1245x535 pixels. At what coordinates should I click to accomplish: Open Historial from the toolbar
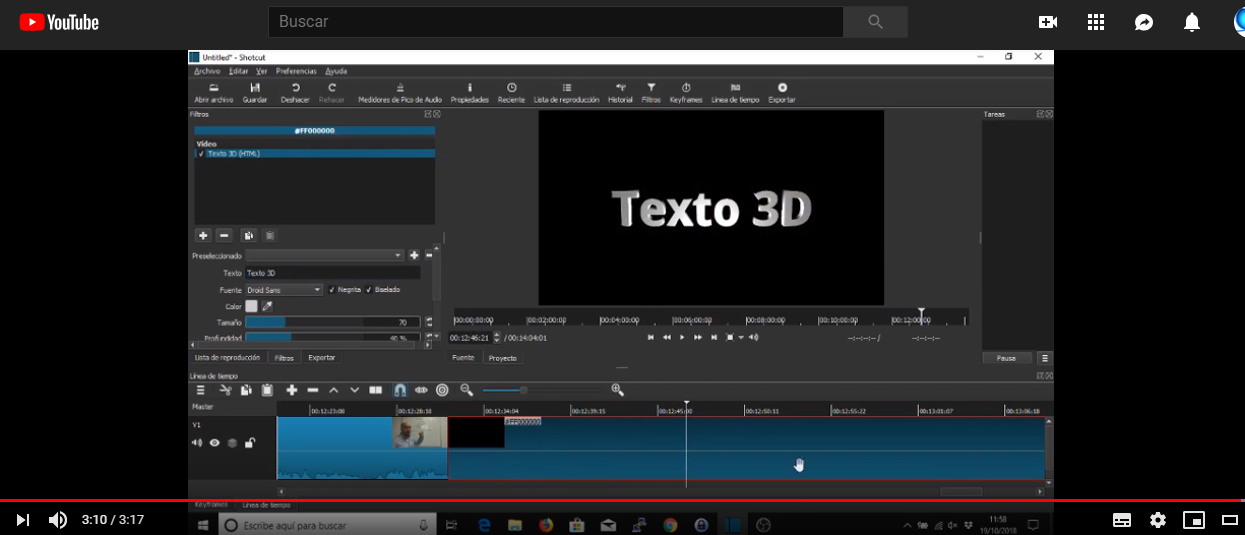tap(620, 92)
